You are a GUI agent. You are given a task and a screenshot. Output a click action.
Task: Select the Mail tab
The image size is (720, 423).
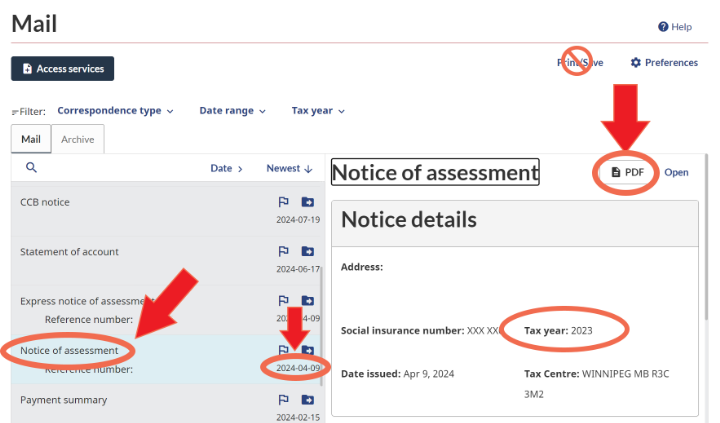31,139
